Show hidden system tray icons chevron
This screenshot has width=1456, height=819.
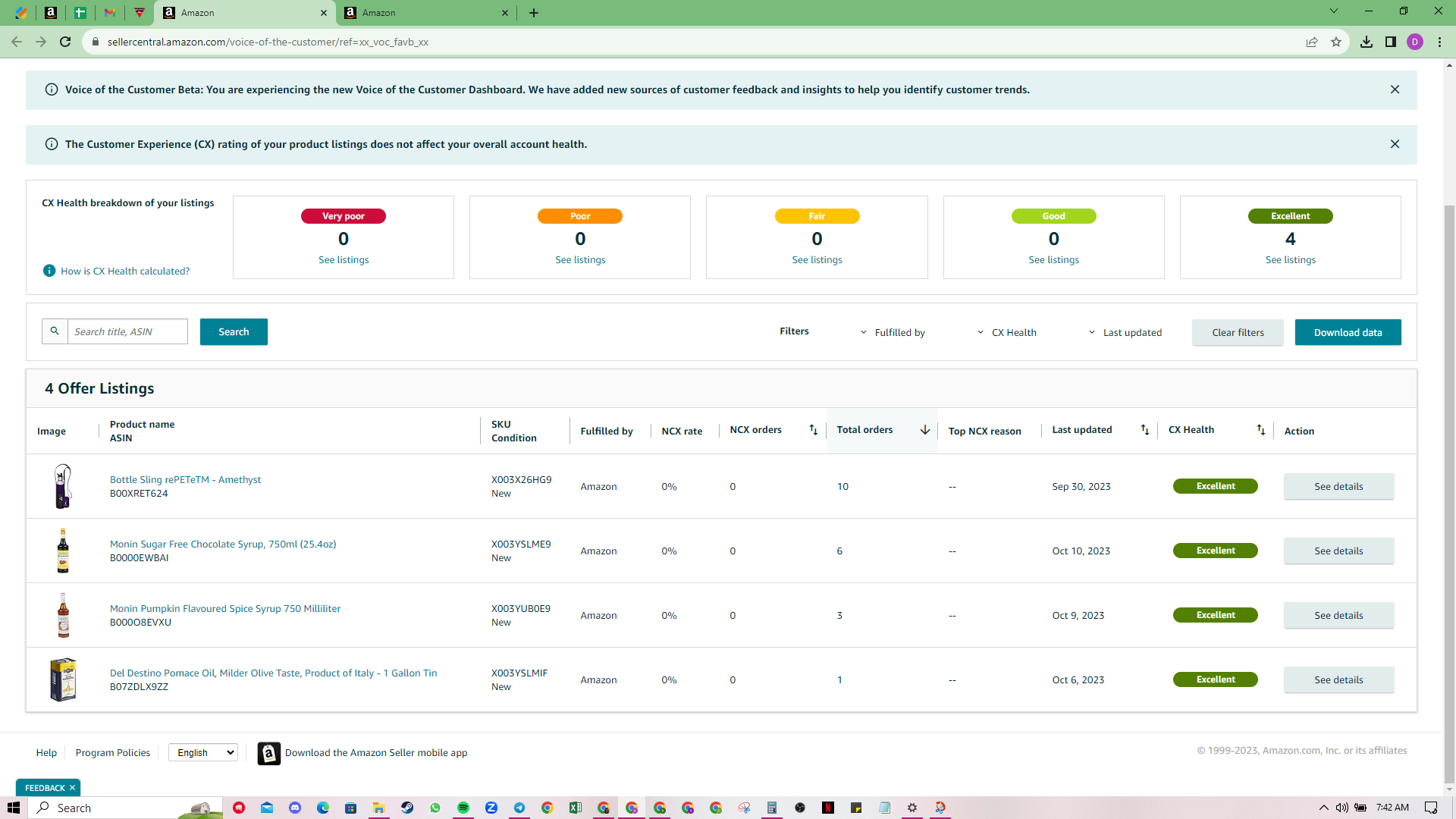[x=1324, y=808]
